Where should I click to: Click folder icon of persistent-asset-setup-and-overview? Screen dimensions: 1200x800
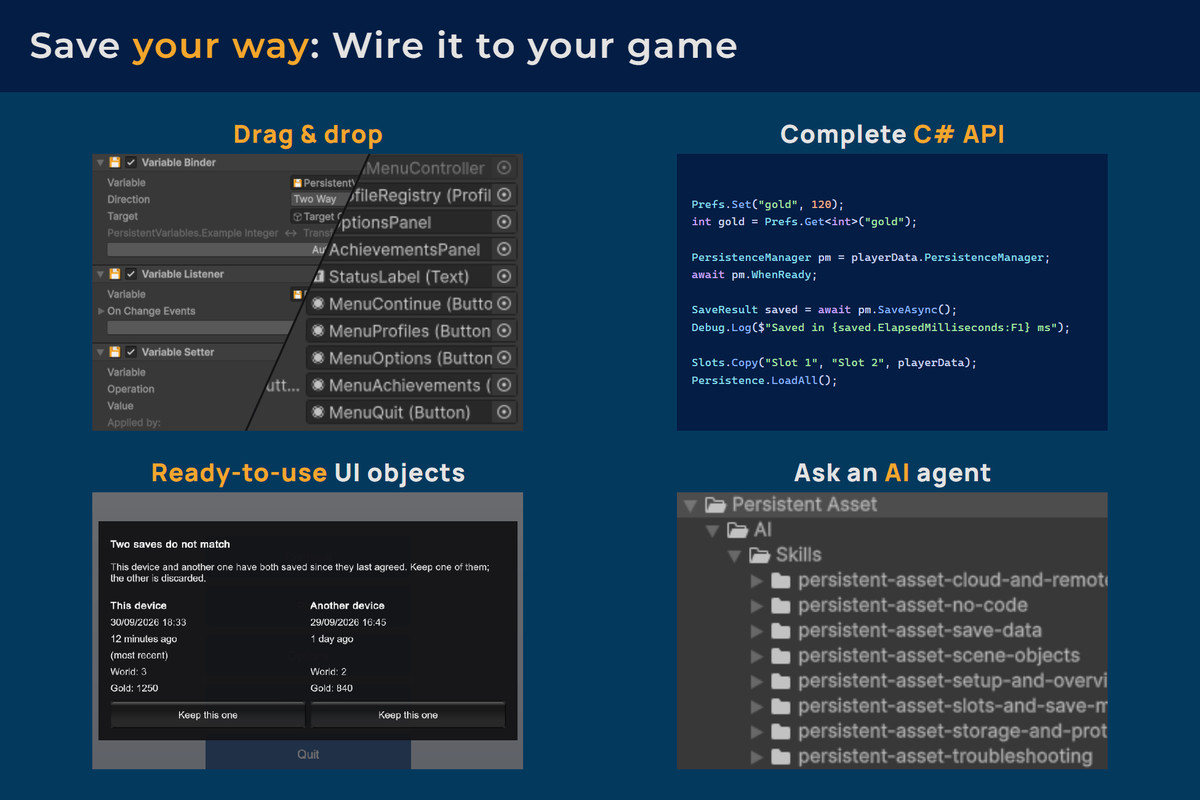(x=781, y=681)
